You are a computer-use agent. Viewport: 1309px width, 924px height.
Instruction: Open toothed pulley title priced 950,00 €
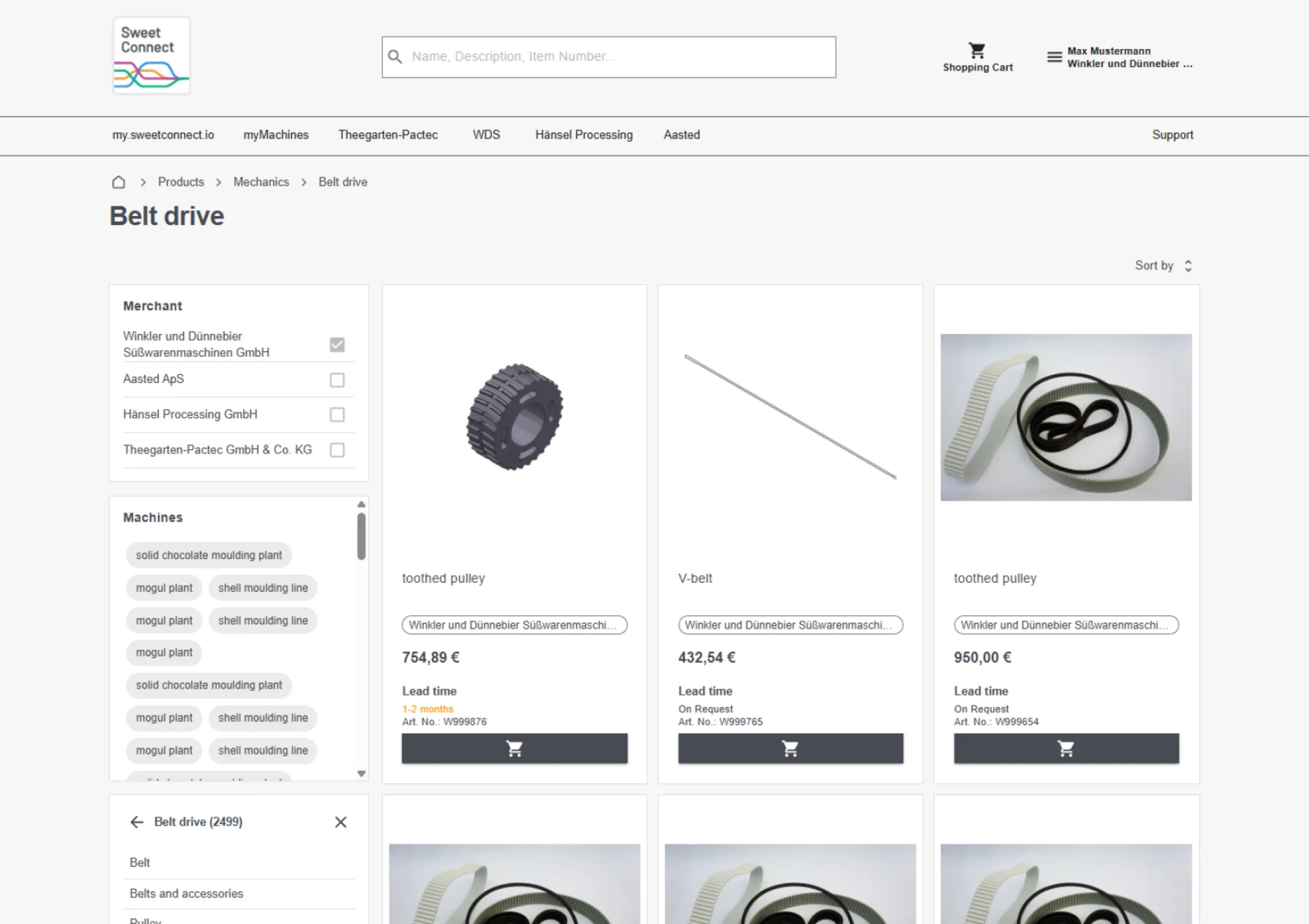click(x=995, y=578)
